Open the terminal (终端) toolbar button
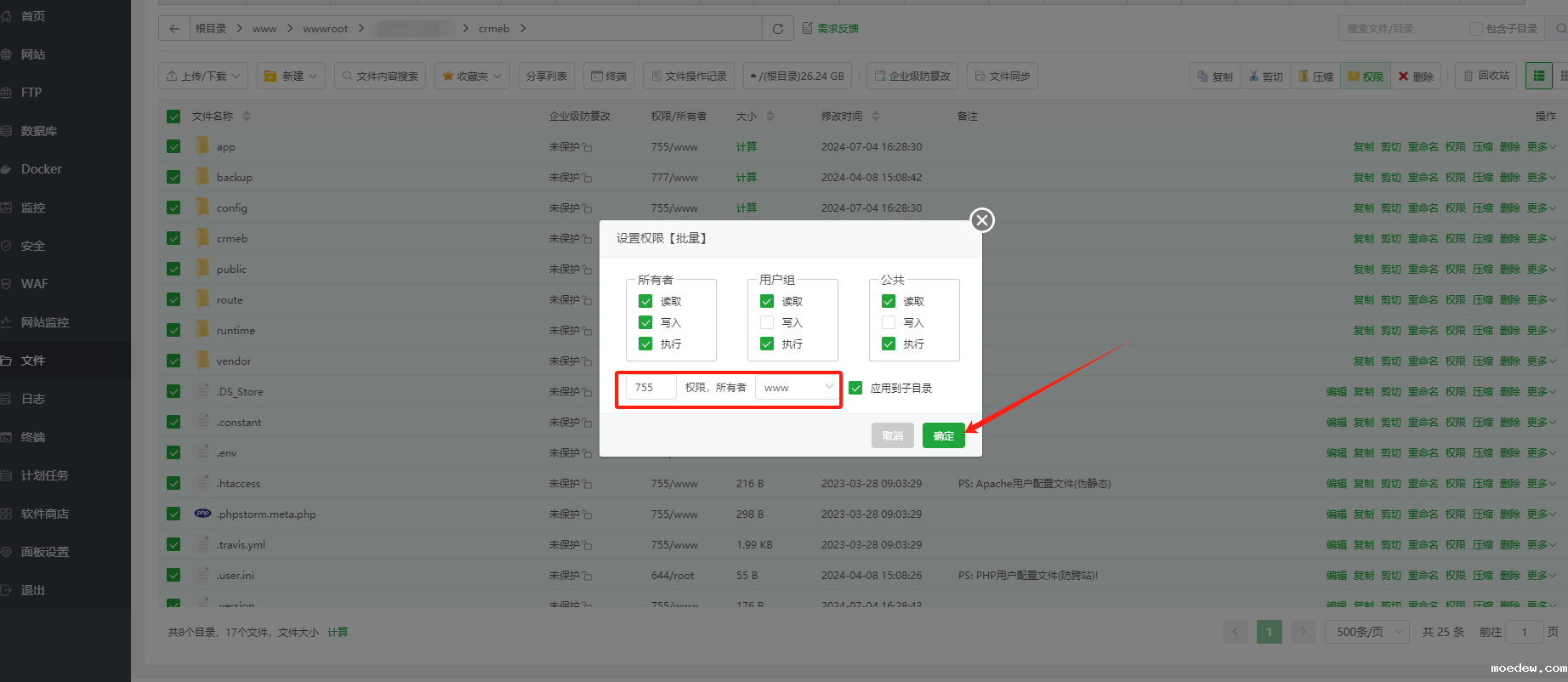 coord(608,77)
